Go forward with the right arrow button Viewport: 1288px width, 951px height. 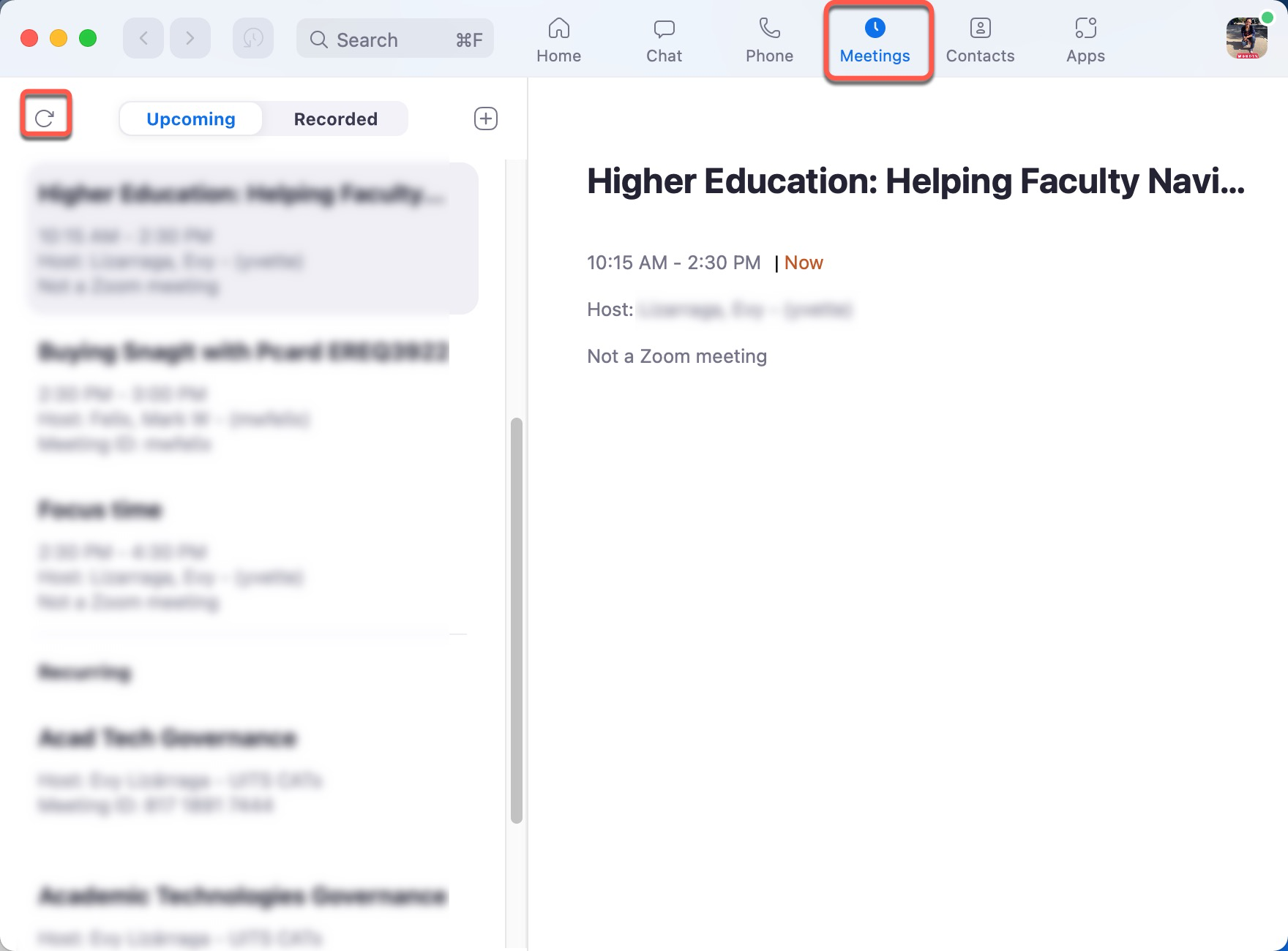pos(190,38)
